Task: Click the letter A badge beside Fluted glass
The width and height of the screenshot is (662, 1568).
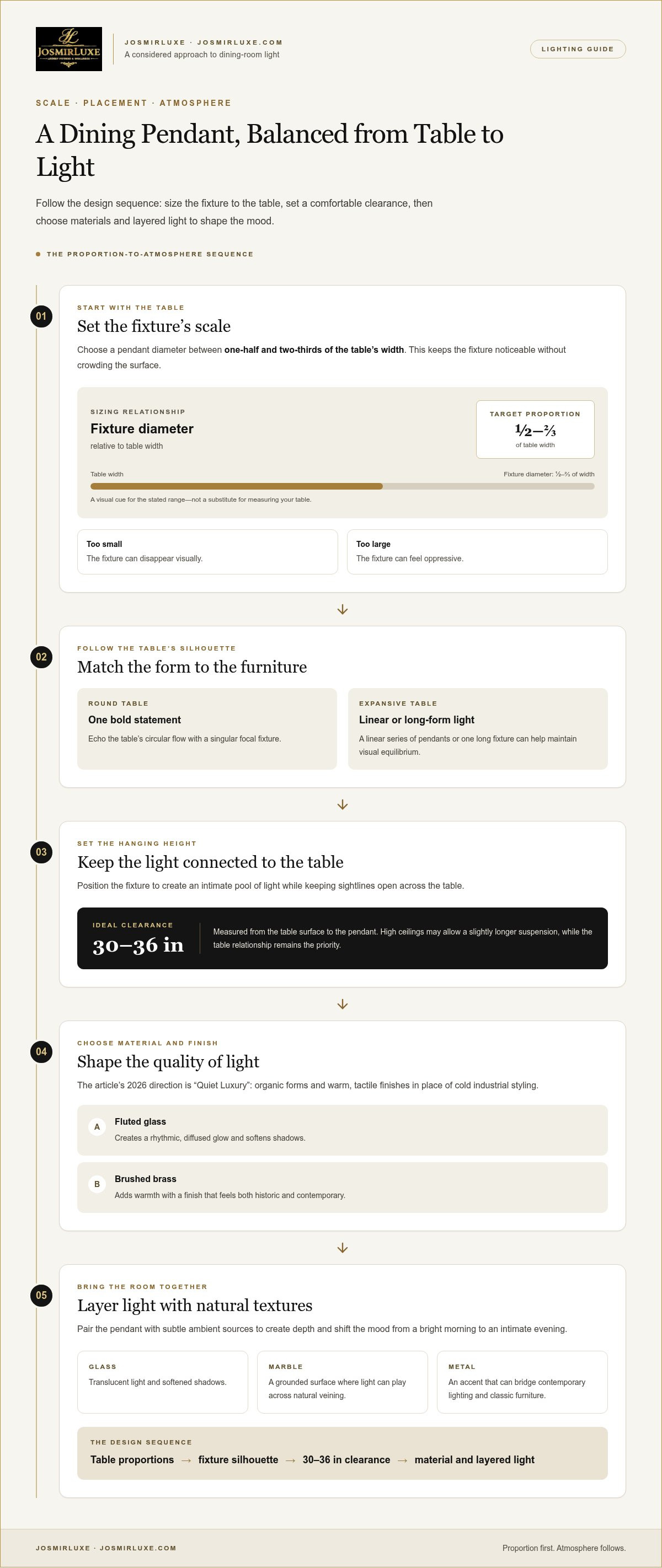Action: 97,1127
